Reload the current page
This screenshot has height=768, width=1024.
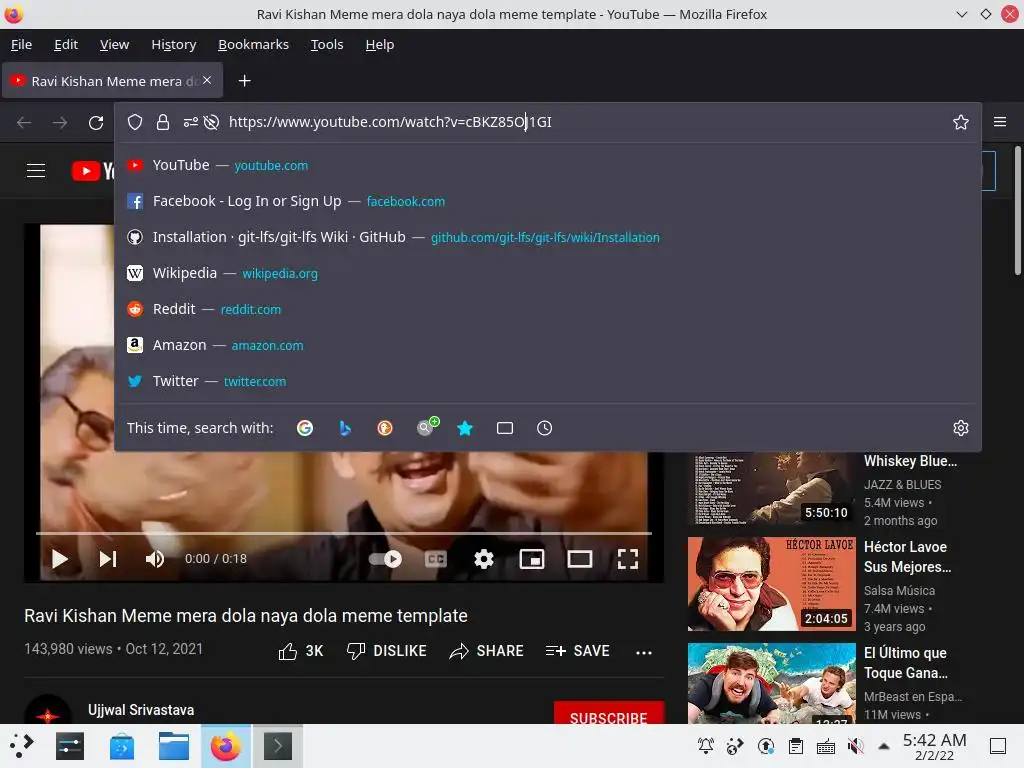tap(96, 122)
